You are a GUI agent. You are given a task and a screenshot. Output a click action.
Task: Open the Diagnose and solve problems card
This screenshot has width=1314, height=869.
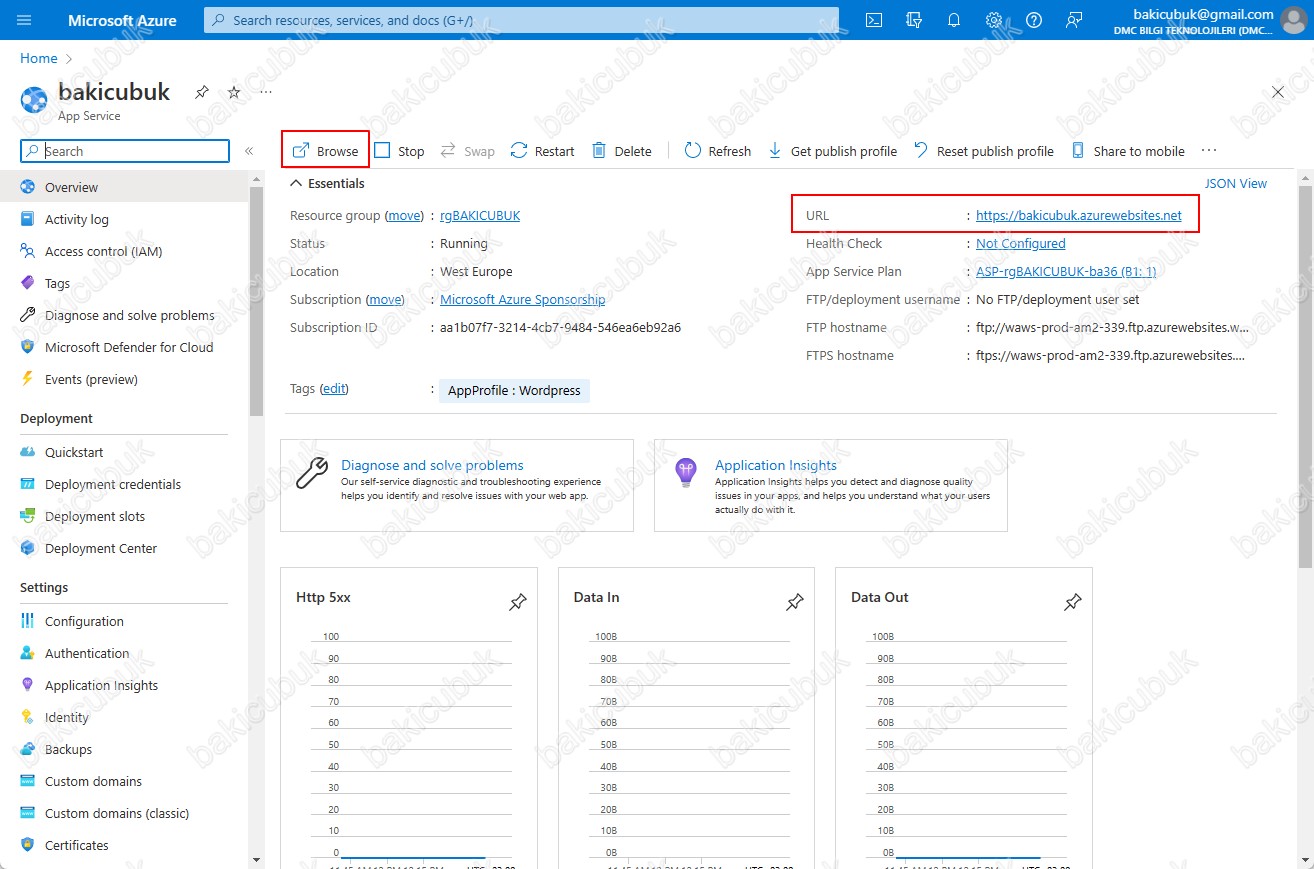point(457,485)
